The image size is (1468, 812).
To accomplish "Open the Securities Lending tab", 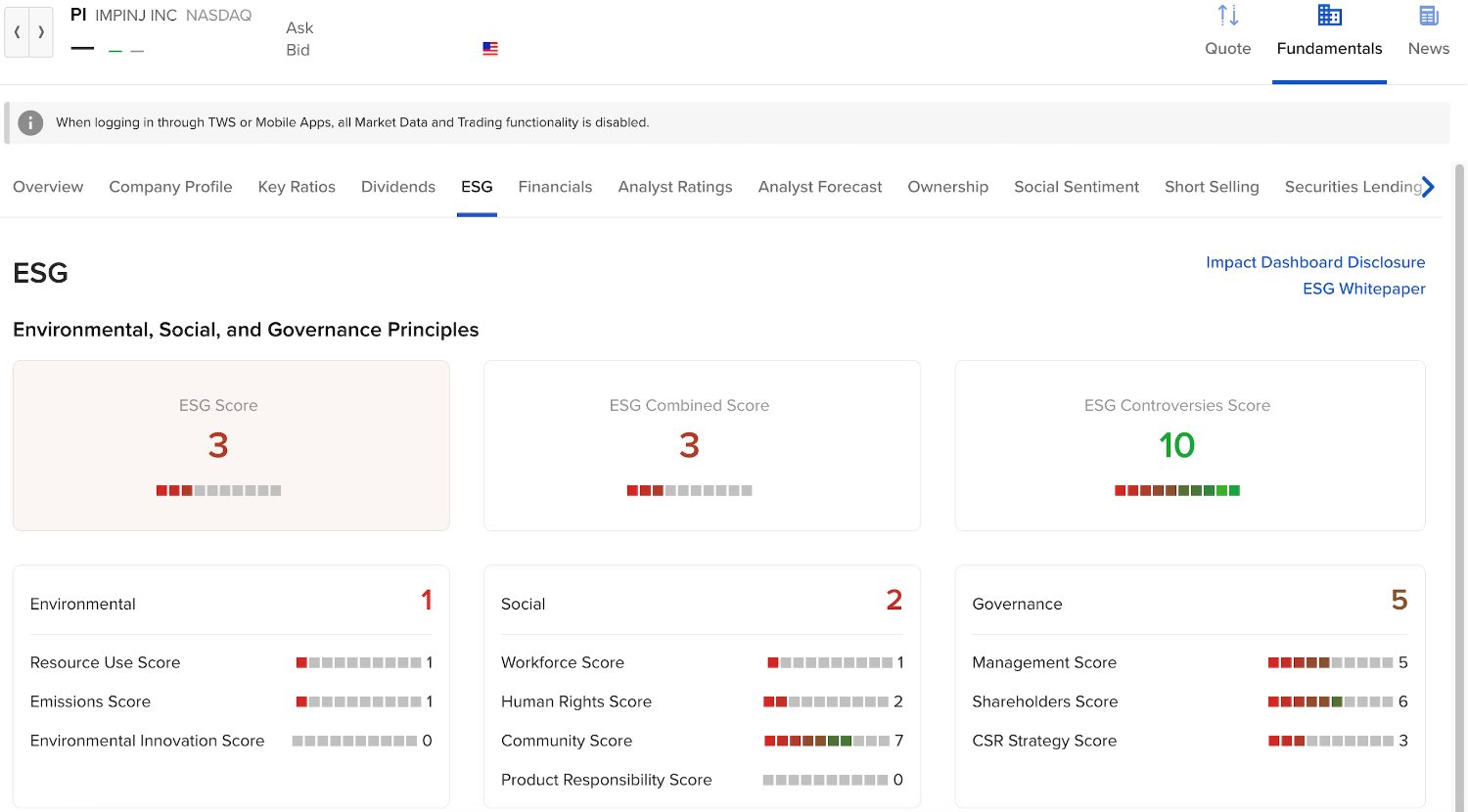I will click(x=1353, y=187).
